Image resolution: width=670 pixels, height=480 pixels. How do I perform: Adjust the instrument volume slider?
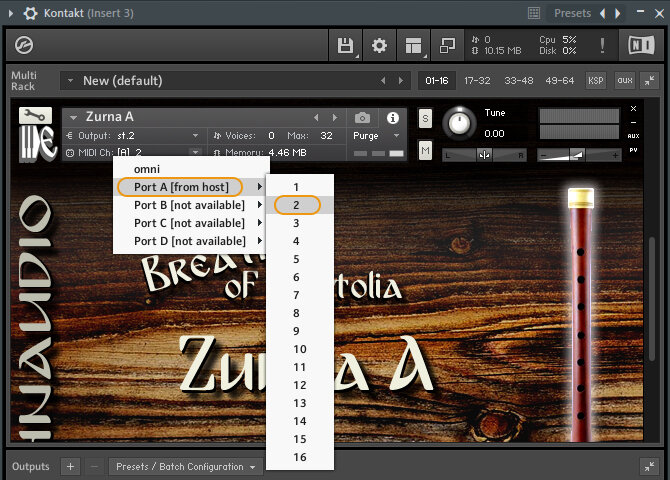pos(579,155)
